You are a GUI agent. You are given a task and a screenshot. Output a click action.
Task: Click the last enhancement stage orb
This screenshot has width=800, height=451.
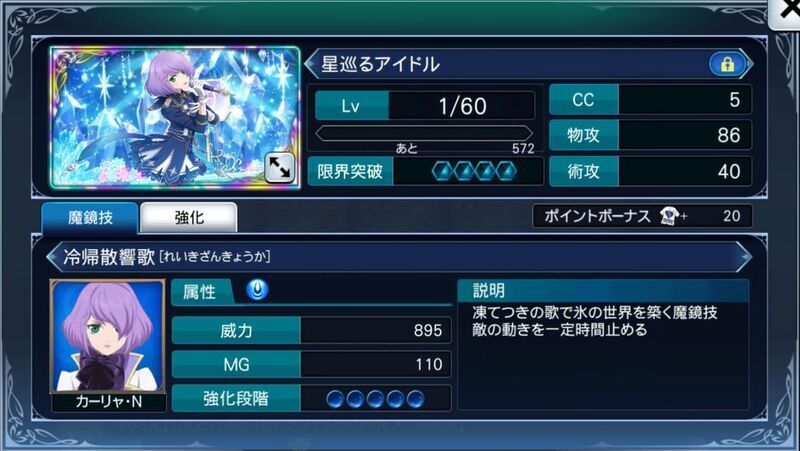pos(415,398)
